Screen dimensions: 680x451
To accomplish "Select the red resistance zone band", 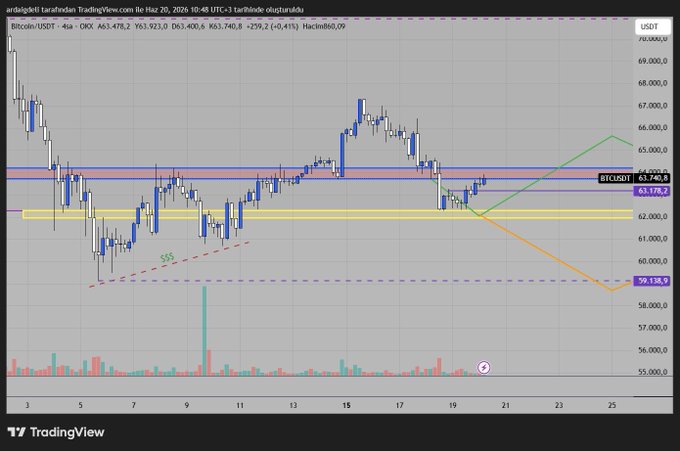I will [320, 173].
